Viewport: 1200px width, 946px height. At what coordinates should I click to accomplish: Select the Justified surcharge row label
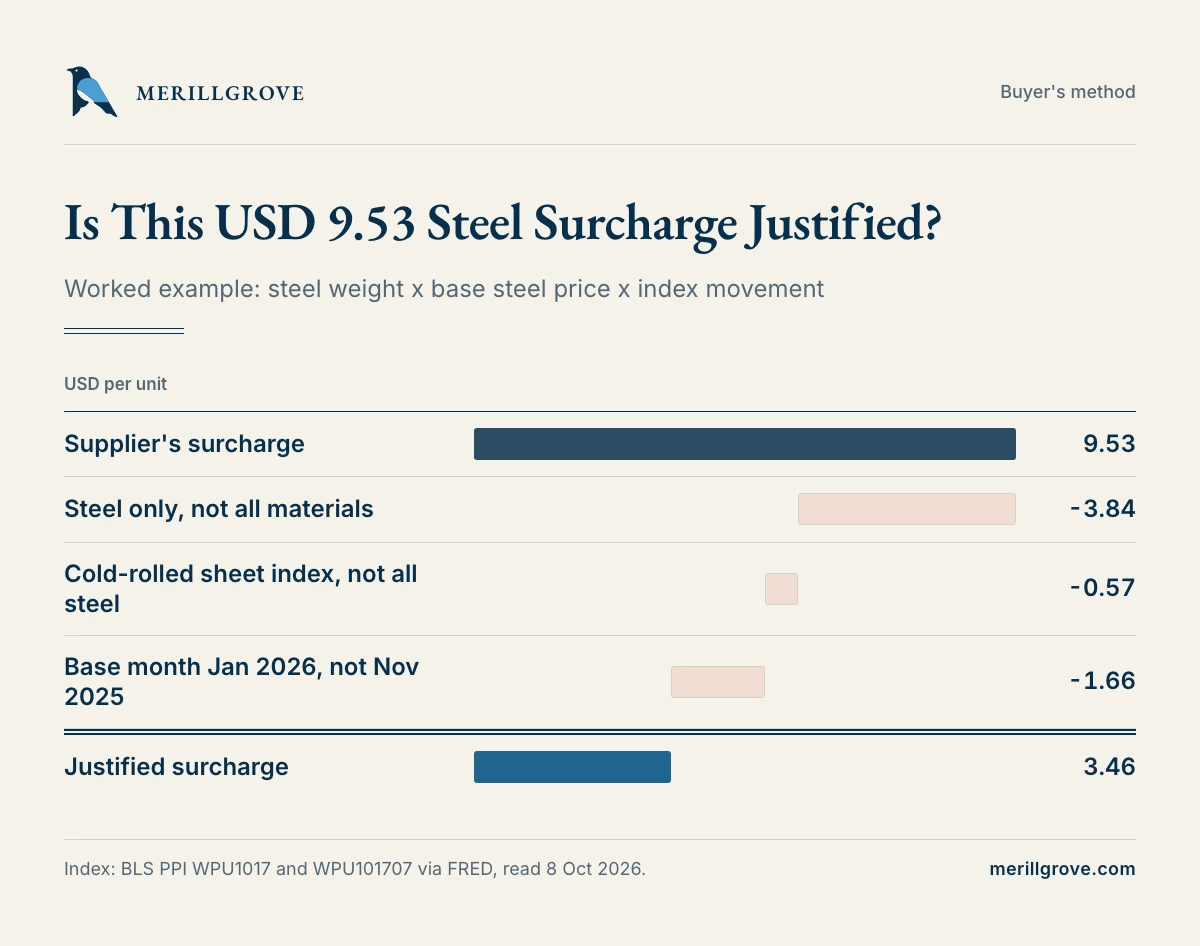176,767
